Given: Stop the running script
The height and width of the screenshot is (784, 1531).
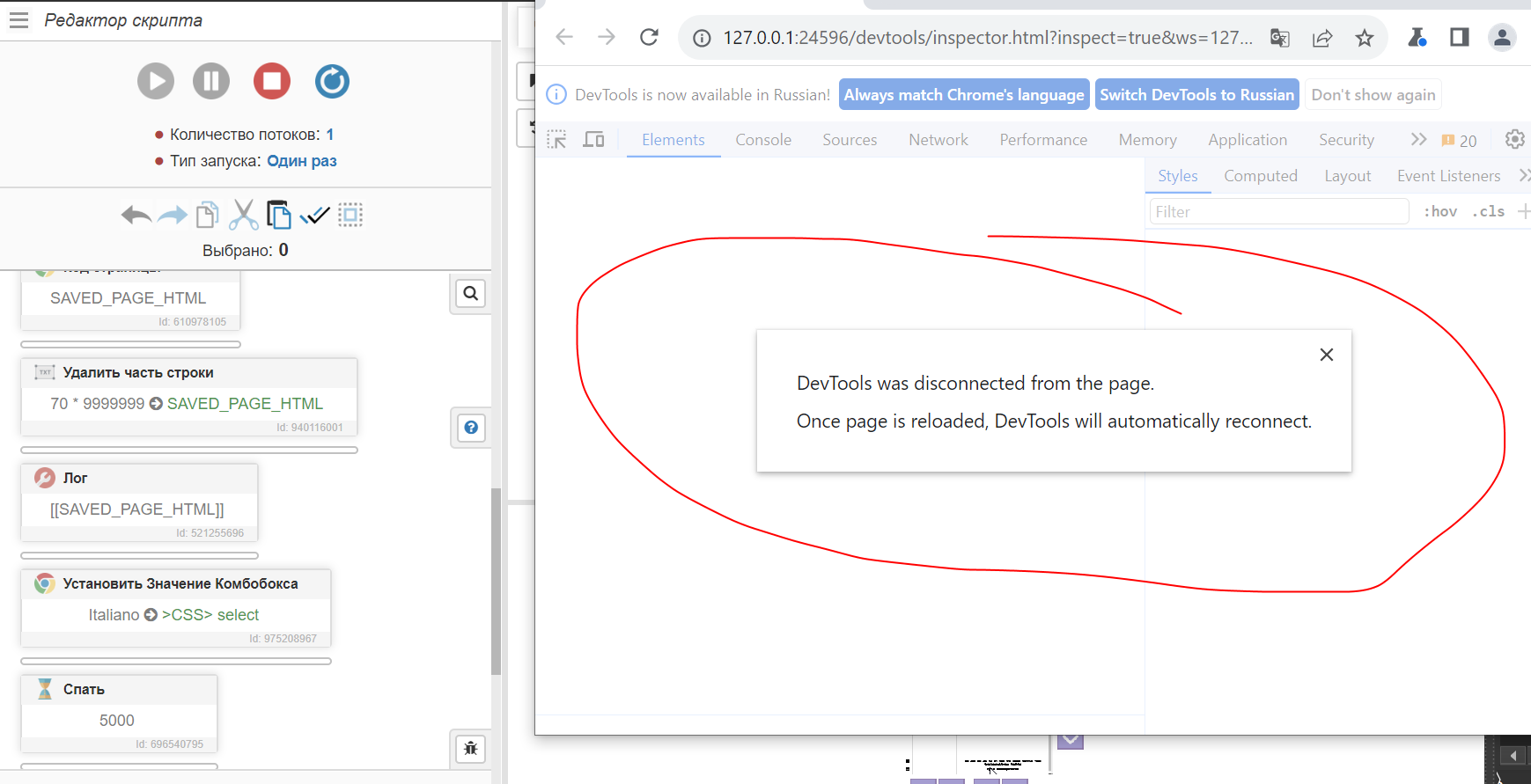Looking at the screenshot, I should tap(272, 81).
